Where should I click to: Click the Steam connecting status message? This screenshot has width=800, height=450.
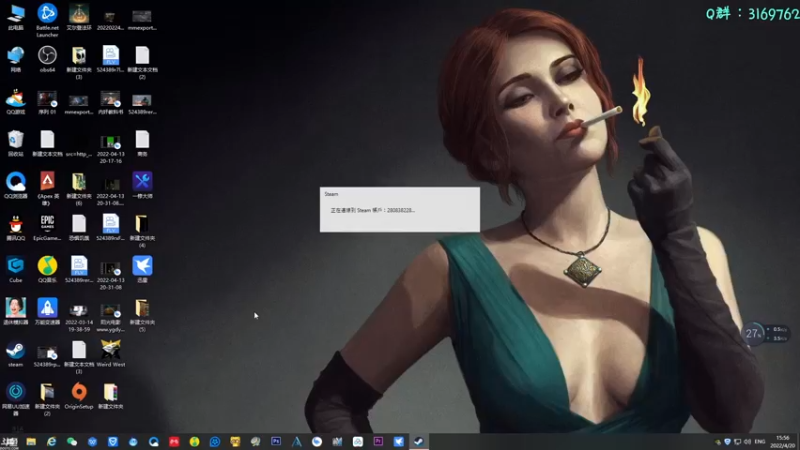click(x=372, y=210)
